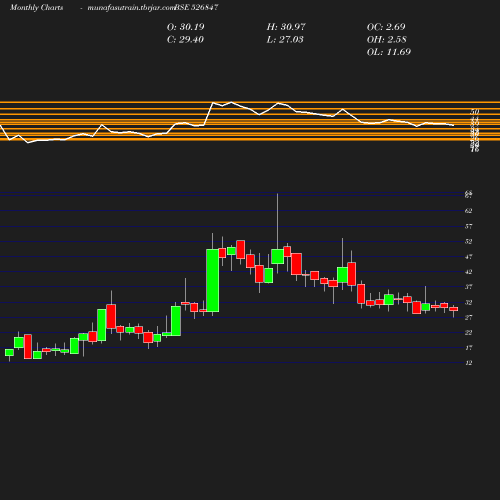Click the price axis label '47'
The width and height of the screenshot is (500, 500).
(469, 257)
